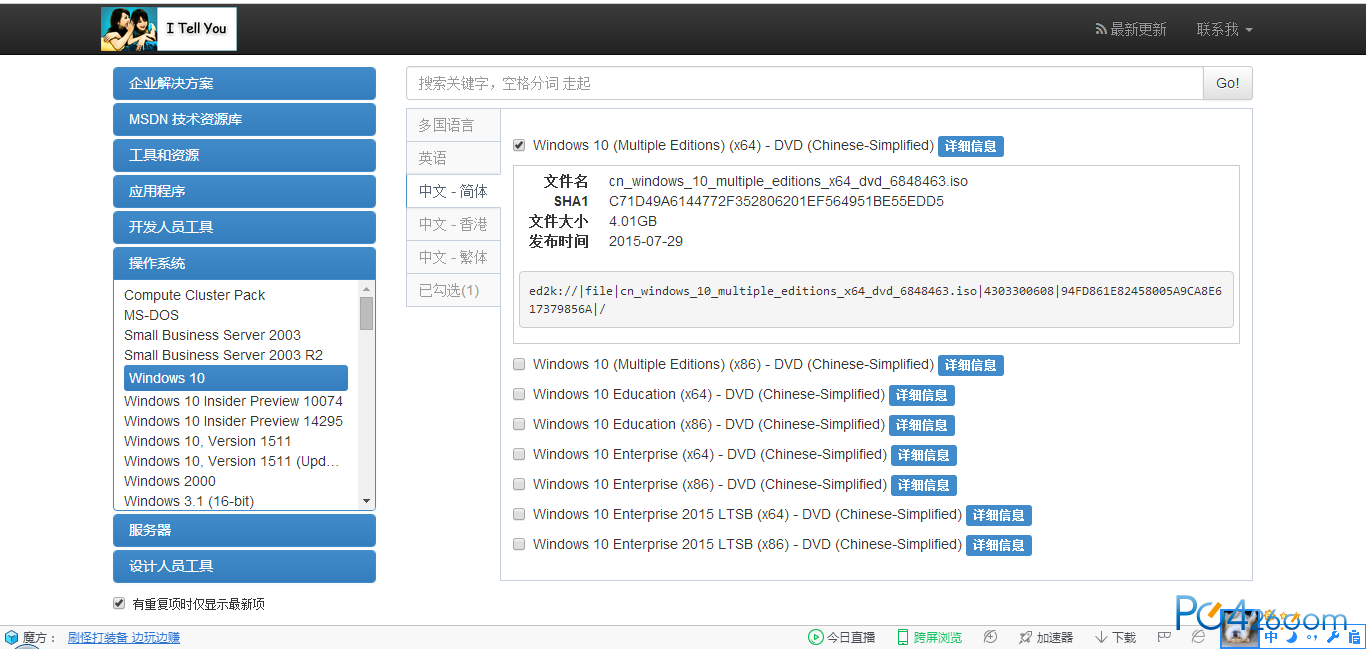
Task: Click the flag icon in the status bar
Action: pos(1164,637)
